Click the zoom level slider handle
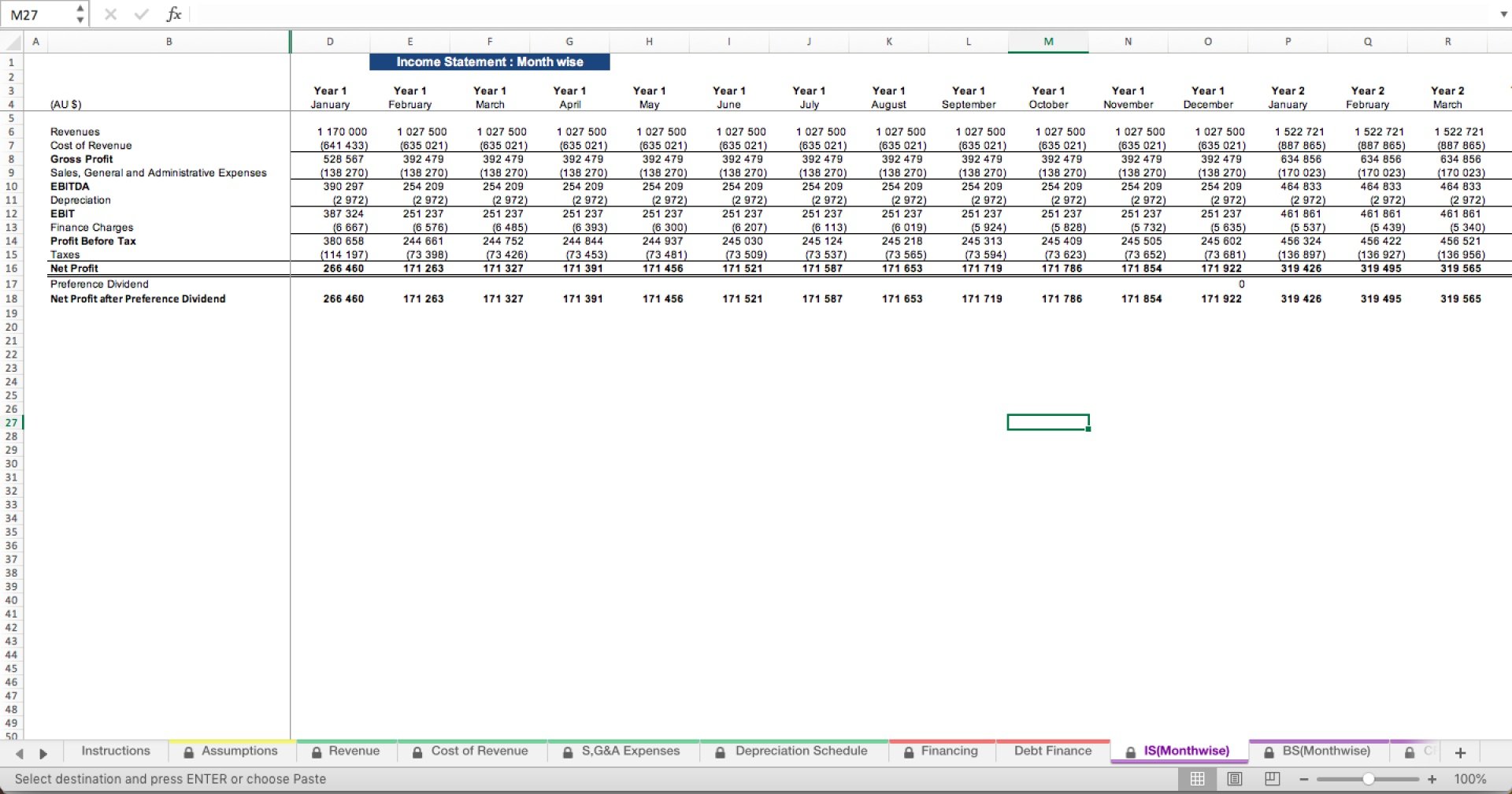This screenshot has width=1512, height=794. pos(1369,780)
